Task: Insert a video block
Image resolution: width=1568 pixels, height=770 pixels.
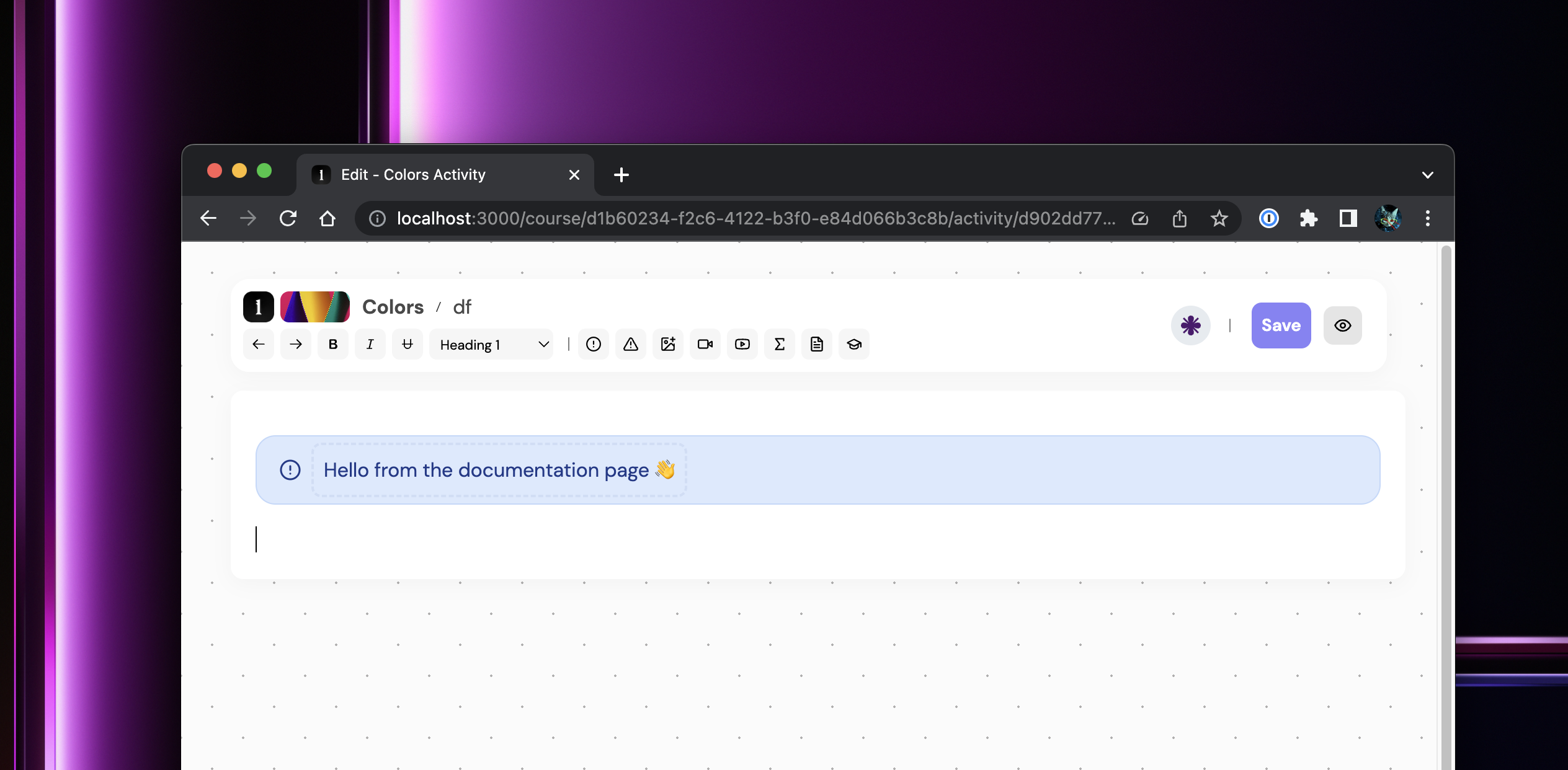Action: click(705, 344)
